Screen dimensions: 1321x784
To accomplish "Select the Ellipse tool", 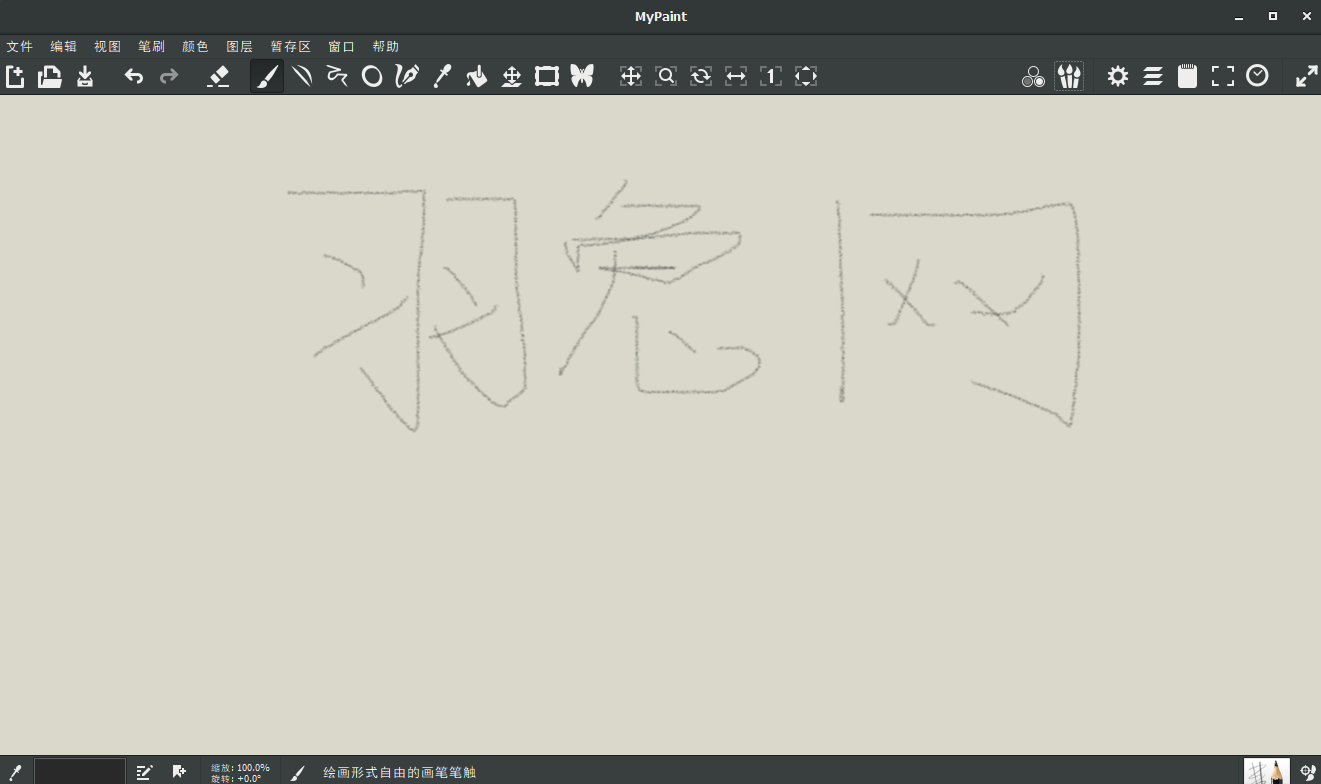I will click(372, 76).
